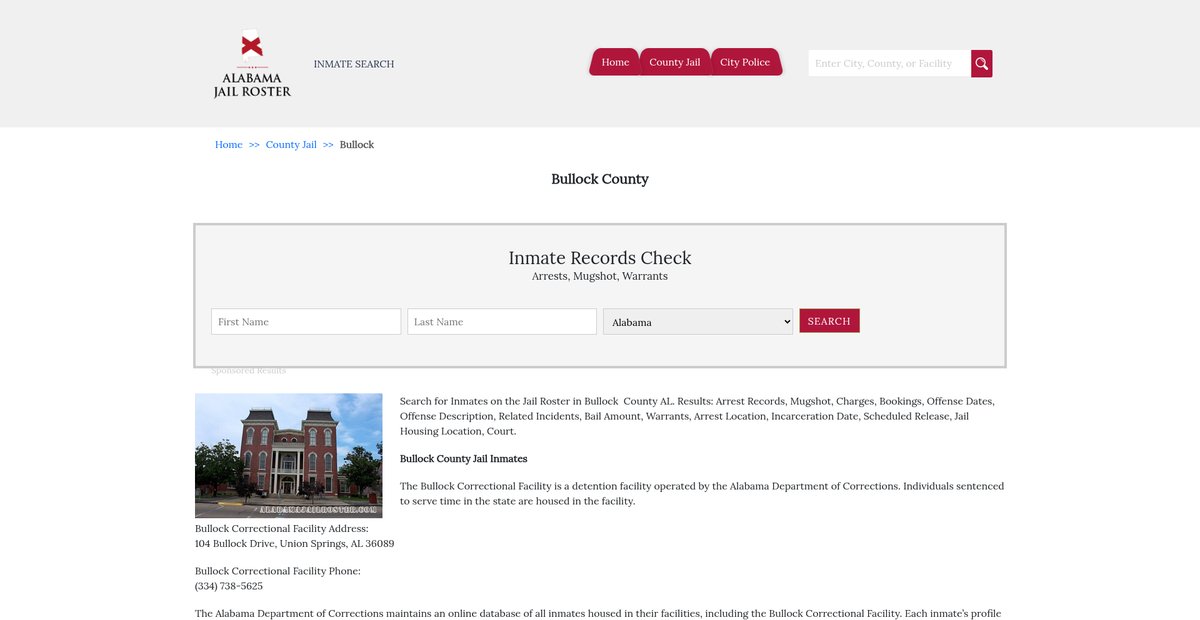This screenshot has width=1200, height=620.
Task: Click the Alabama Jail Roster logo
Action: tap(252, 63)
